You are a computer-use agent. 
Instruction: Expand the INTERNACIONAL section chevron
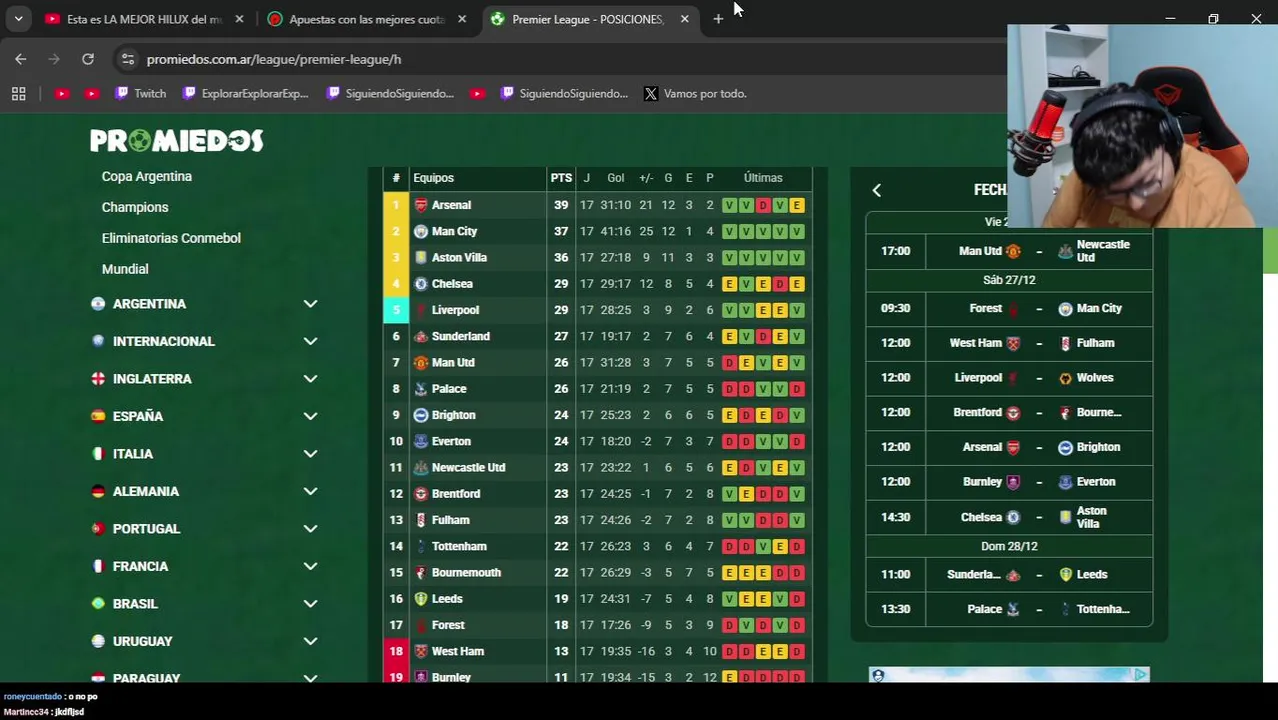310,341
